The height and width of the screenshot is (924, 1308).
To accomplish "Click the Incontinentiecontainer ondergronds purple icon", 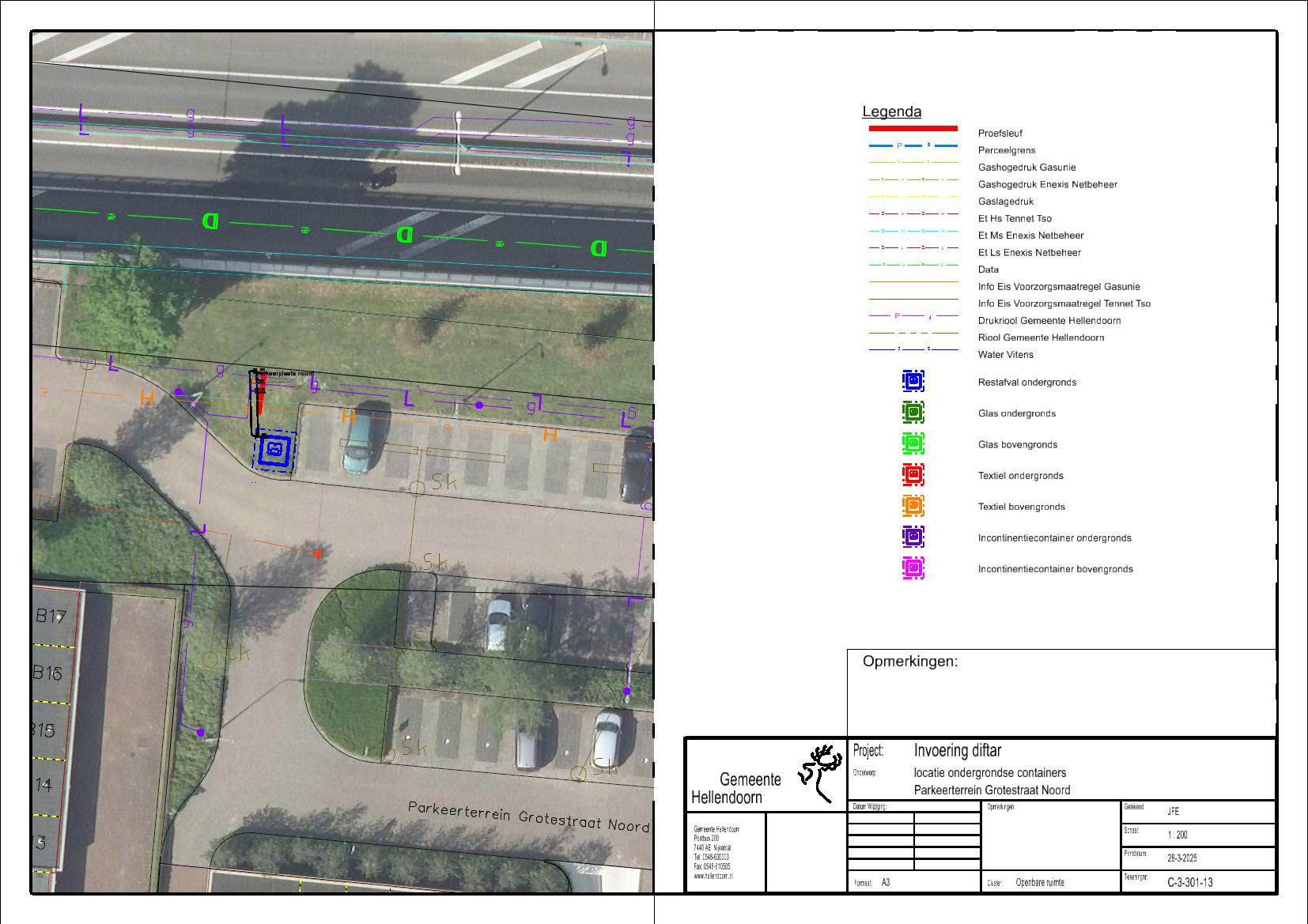I will coord(913,537).
